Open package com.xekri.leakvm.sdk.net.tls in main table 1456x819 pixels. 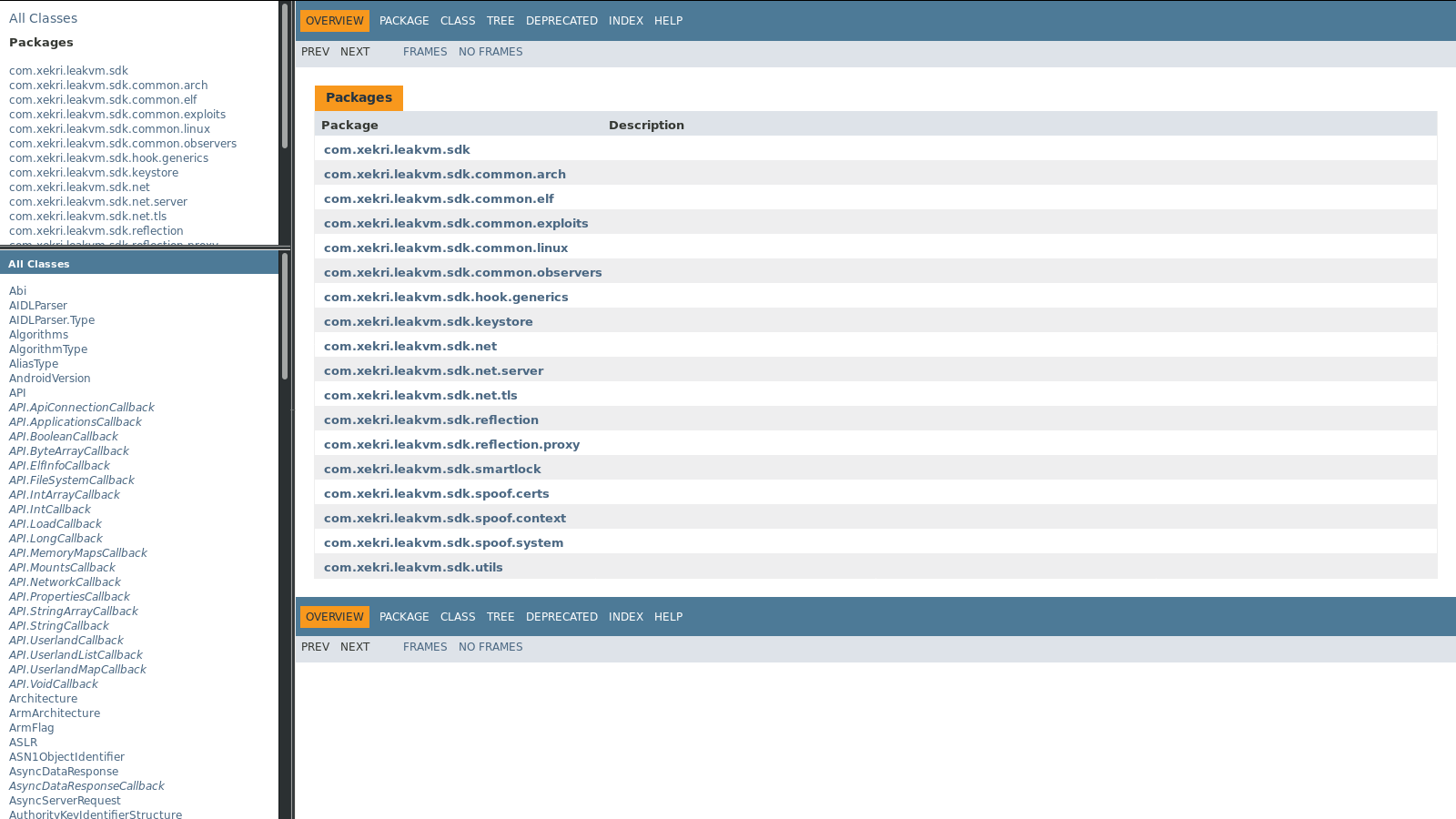[420, 395]
